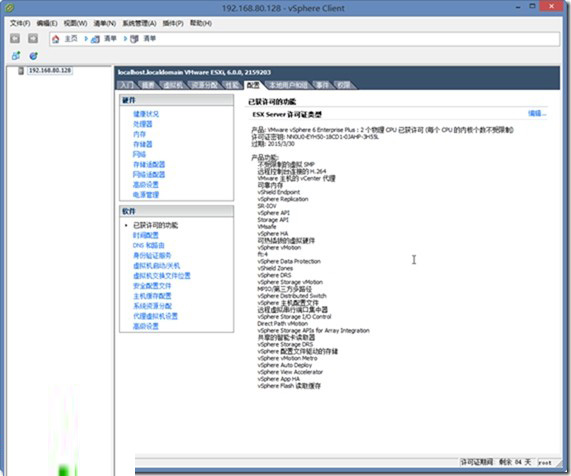The image size is (571, 476).
Task: Click the 编辑... link for license type
Action: pyautogui.click(x=537, y=114)
